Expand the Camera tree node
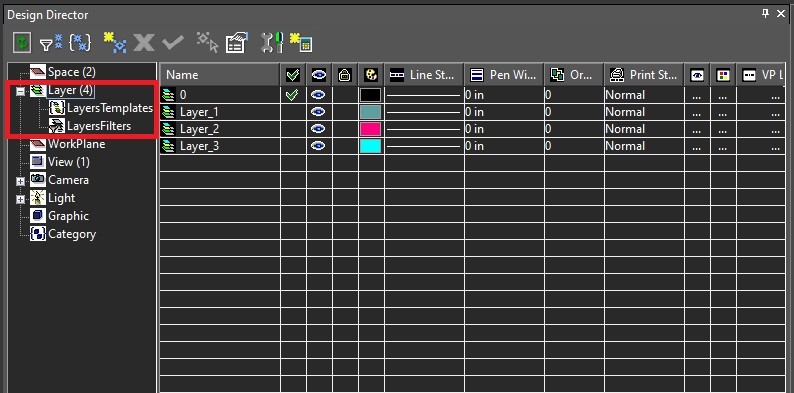 point(20,181)
